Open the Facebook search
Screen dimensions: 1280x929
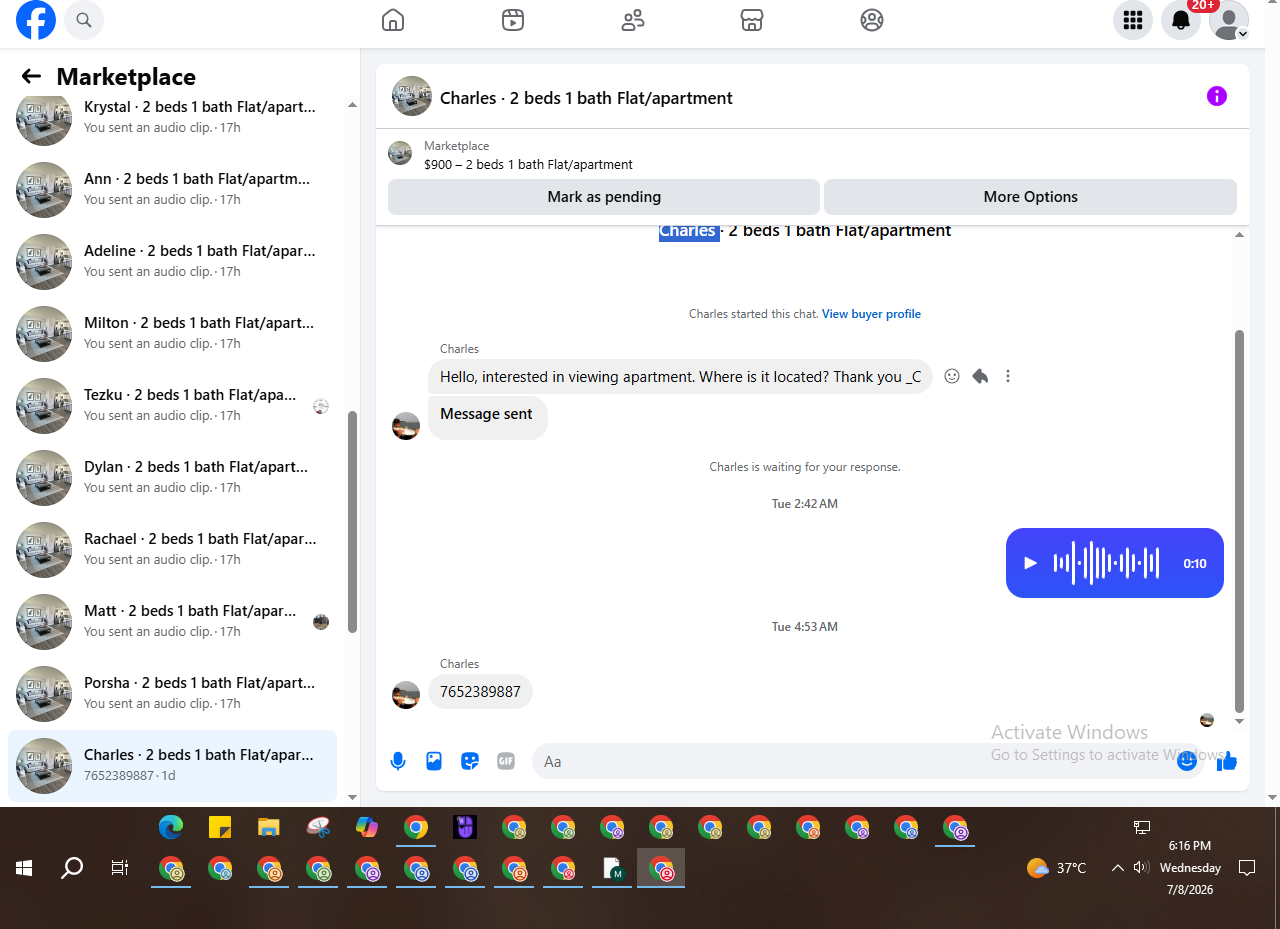point(84,20)
